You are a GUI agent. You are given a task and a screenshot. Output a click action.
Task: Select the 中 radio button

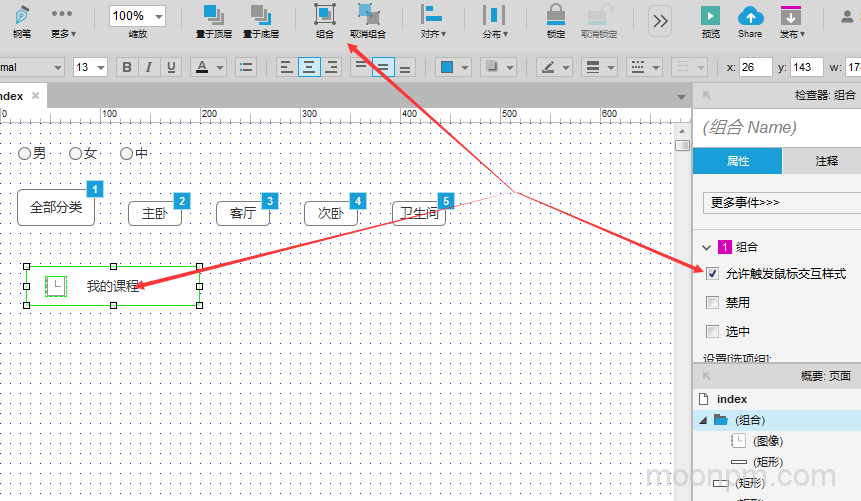126,153
